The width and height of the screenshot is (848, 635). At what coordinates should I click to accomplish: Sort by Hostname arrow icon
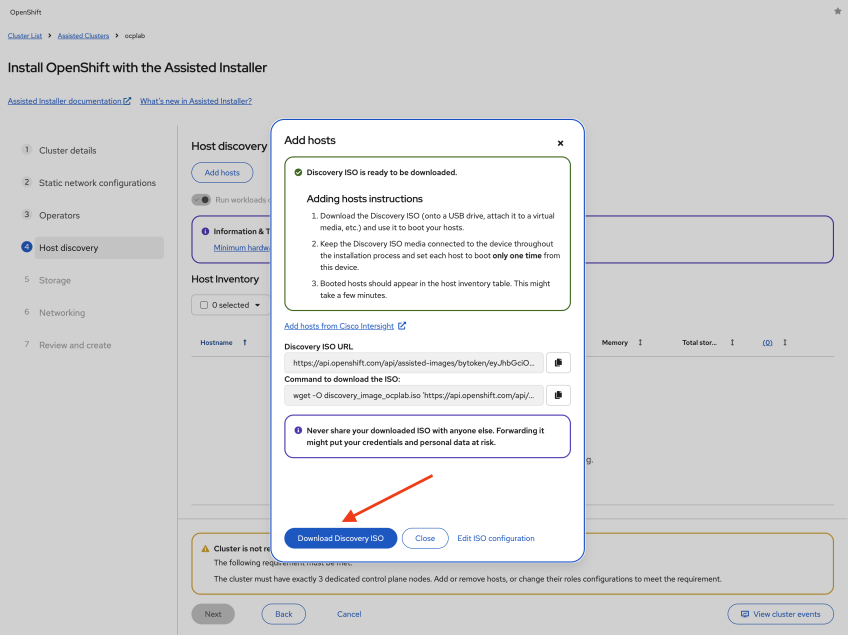[x=245, y=343]
